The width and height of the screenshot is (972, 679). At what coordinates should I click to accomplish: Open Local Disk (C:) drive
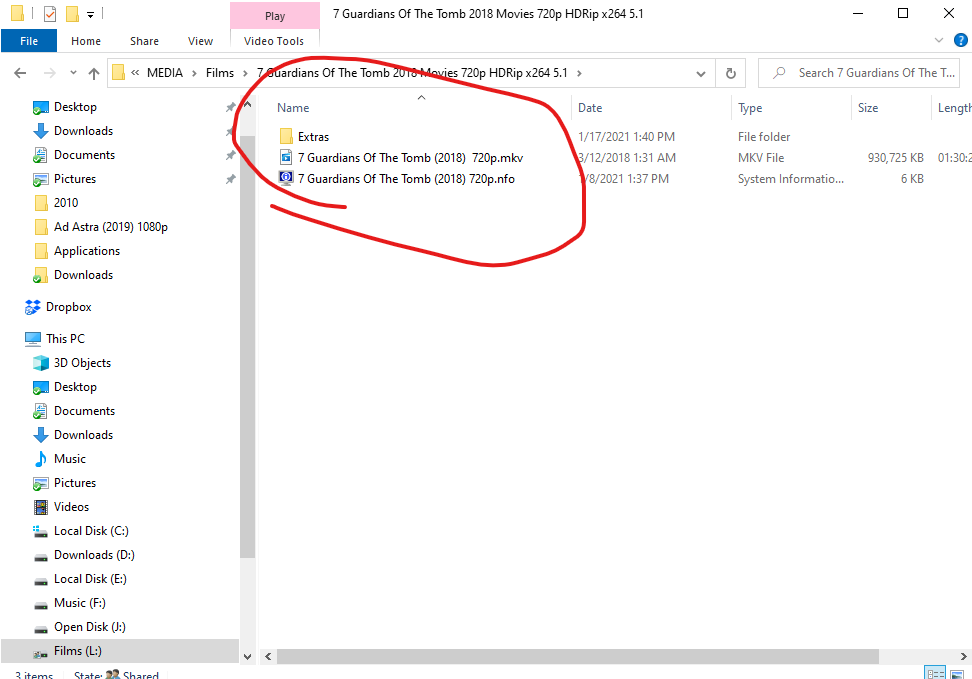pyautogui.click(x=91, y=531)
